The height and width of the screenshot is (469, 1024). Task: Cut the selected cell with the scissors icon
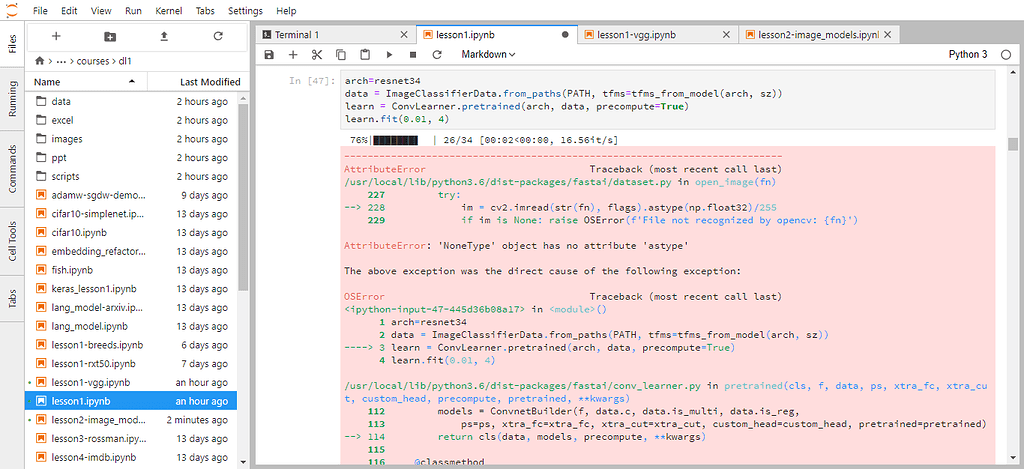[x=317, y=54]
